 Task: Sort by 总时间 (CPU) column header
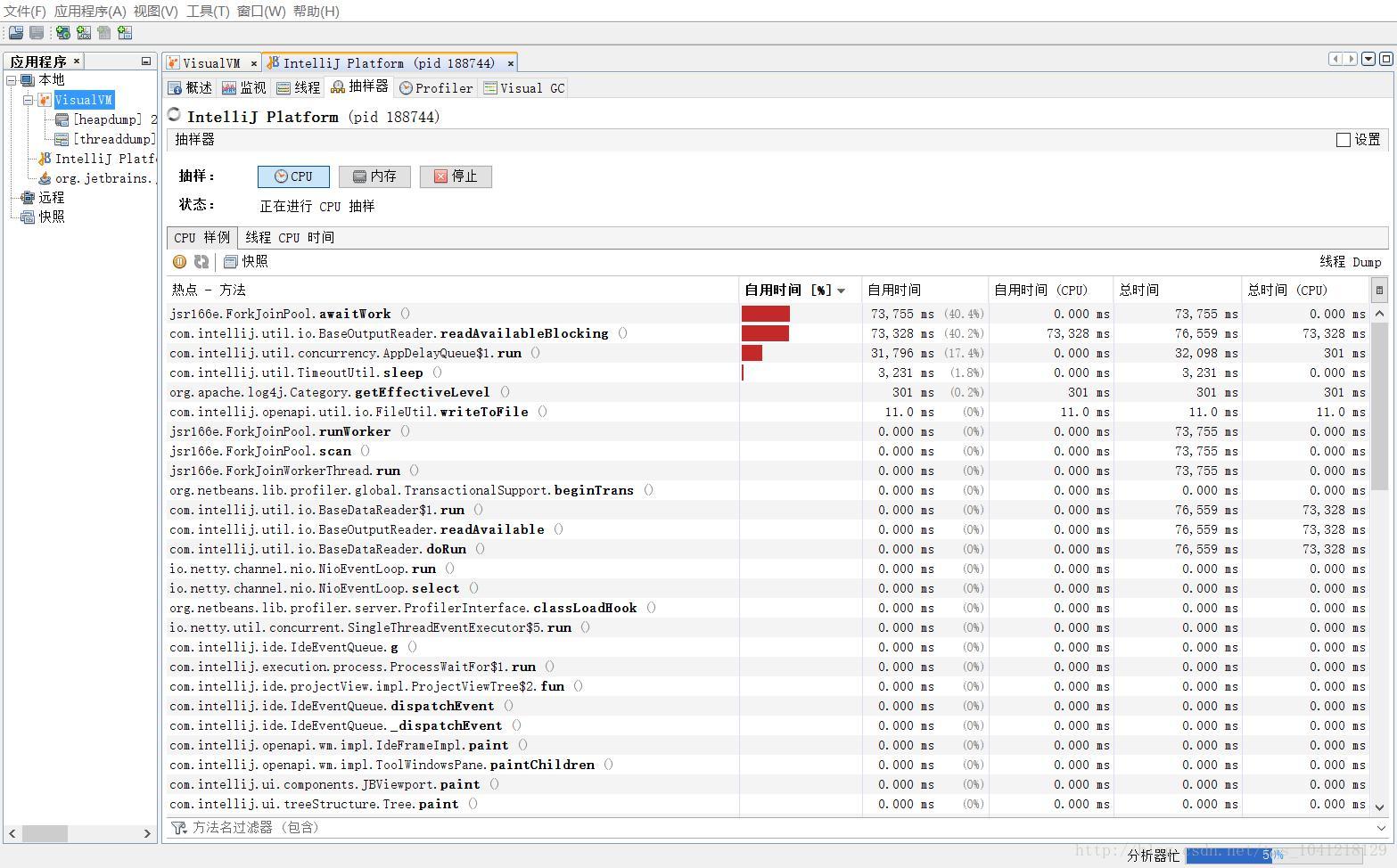pyautogui.click(x=1304, y=290)
